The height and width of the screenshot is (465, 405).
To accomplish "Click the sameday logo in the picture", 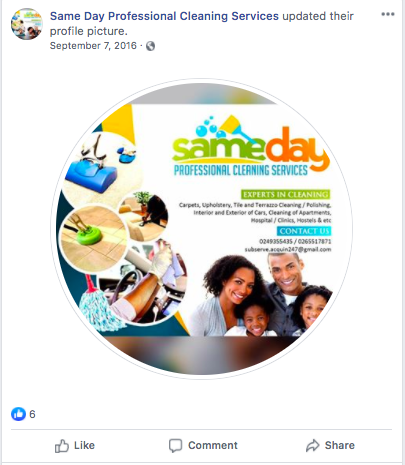I will pos(251,146).
